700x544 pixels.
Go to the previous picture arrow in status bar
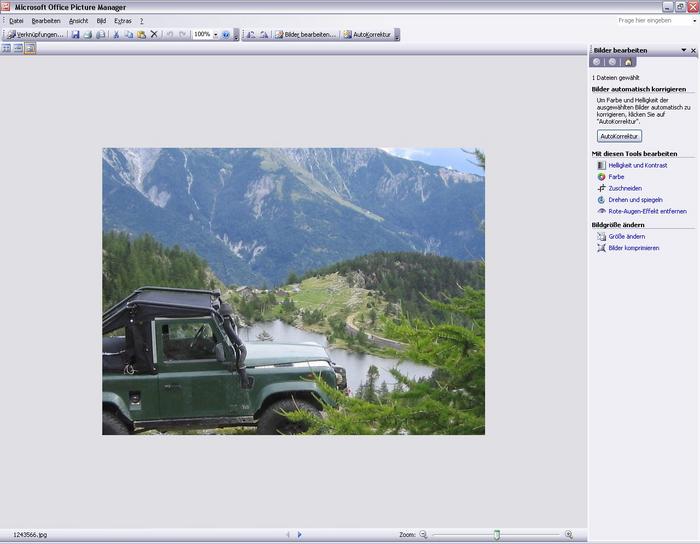coord(288,534)
